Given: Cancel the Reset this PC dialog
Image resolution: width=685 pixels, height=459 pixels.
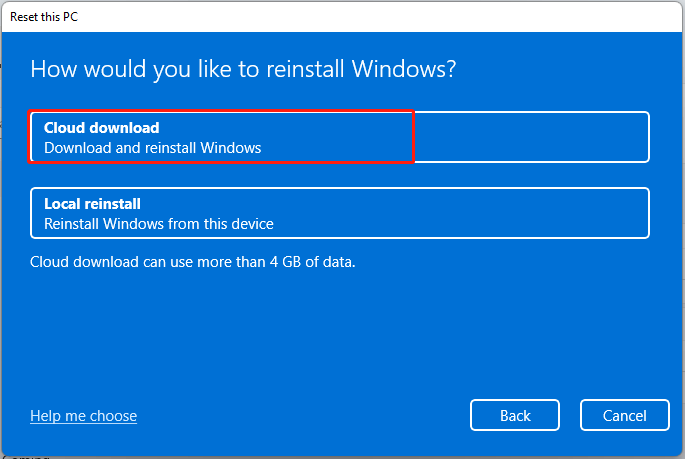Looking at the screenshot, I should 625,415.
